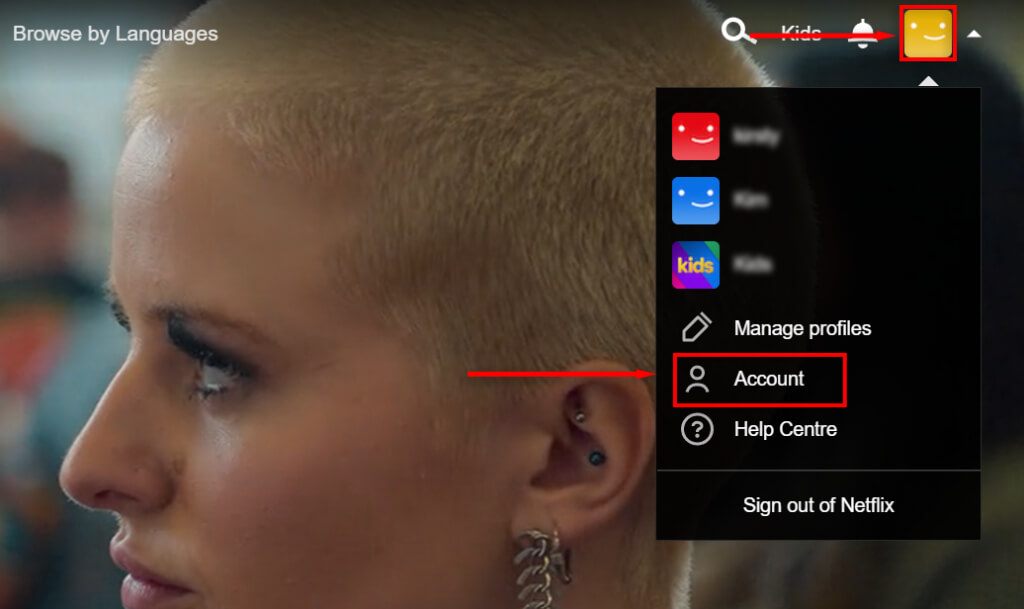Open Help Centre
This screenshot has height=609, width=1024.
coord(785,429)
